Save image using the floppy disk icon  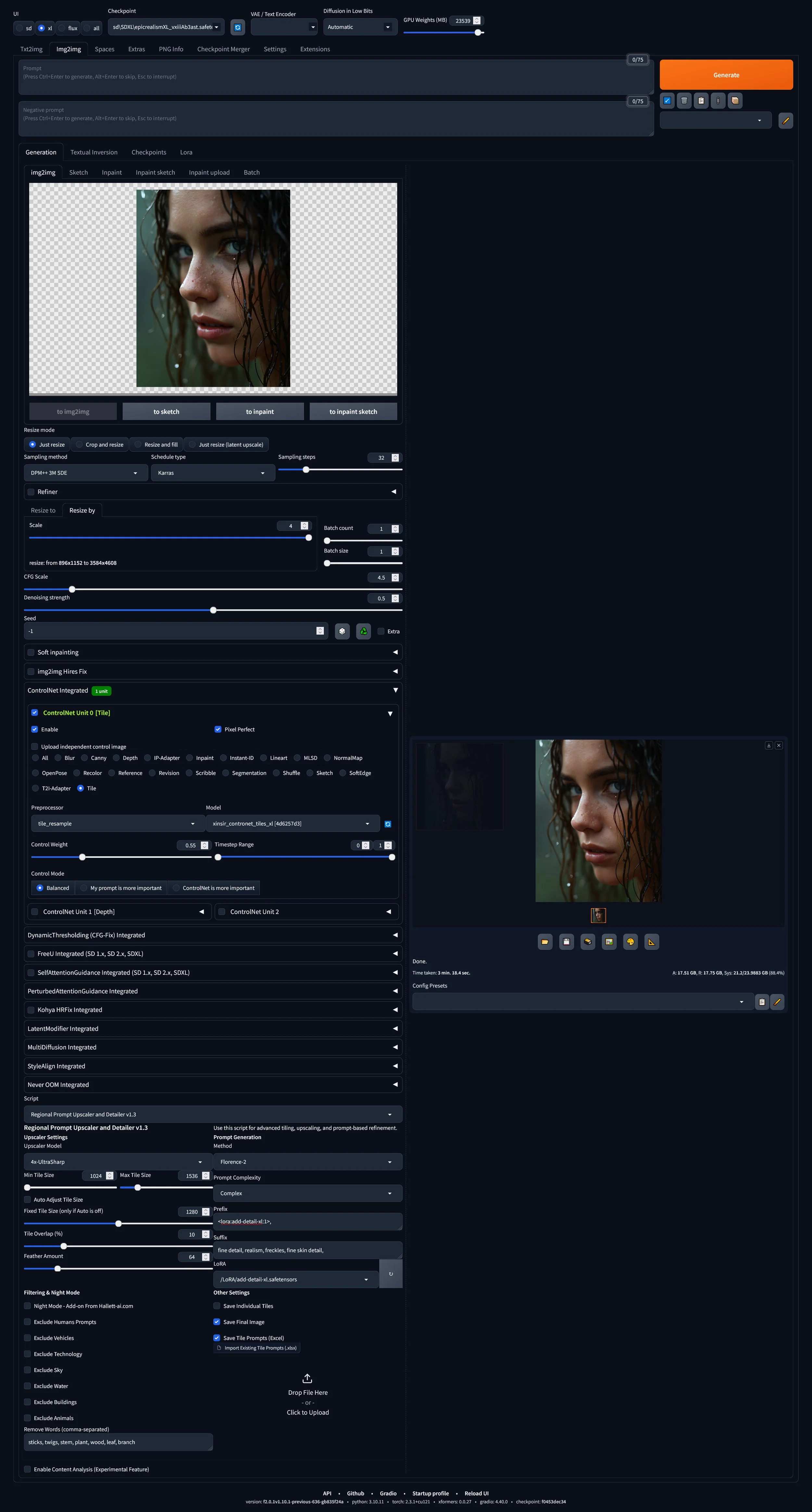point(566,942)
